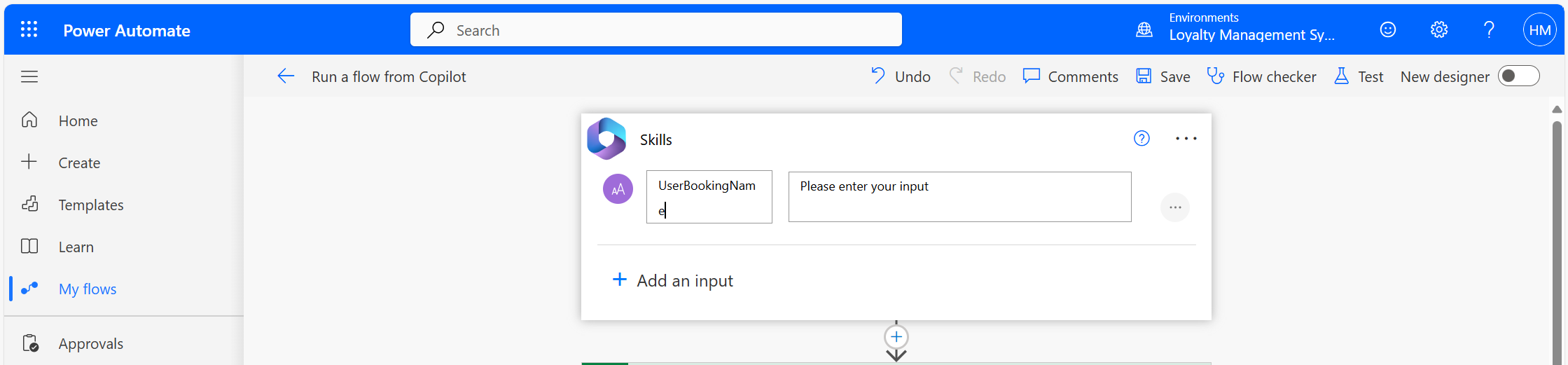Open the Settings gear icon
Screen dimensions: 1568x365
pyautogui.click(x=1438, y=29)
